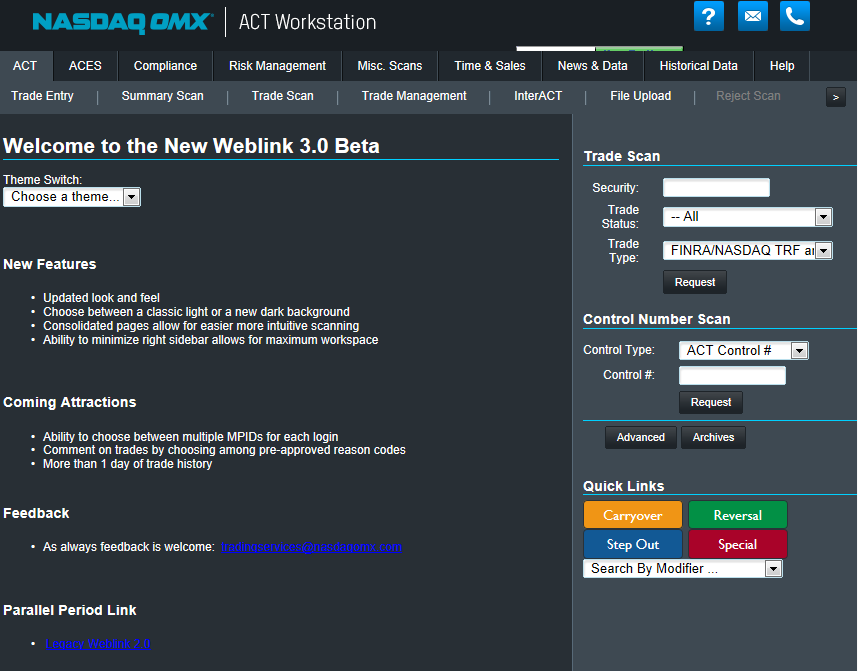
Task: Click the red Special quick link
Action: click(738, 544)
